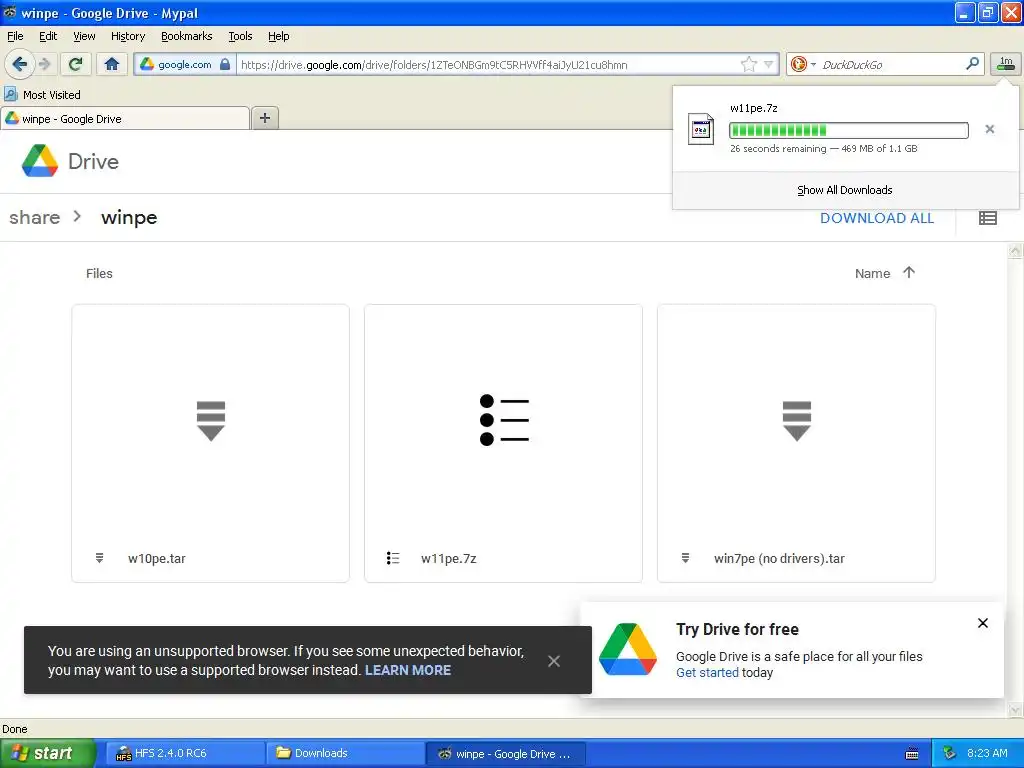Select the win7pe (no drivers).tar file name

[779, 558]
